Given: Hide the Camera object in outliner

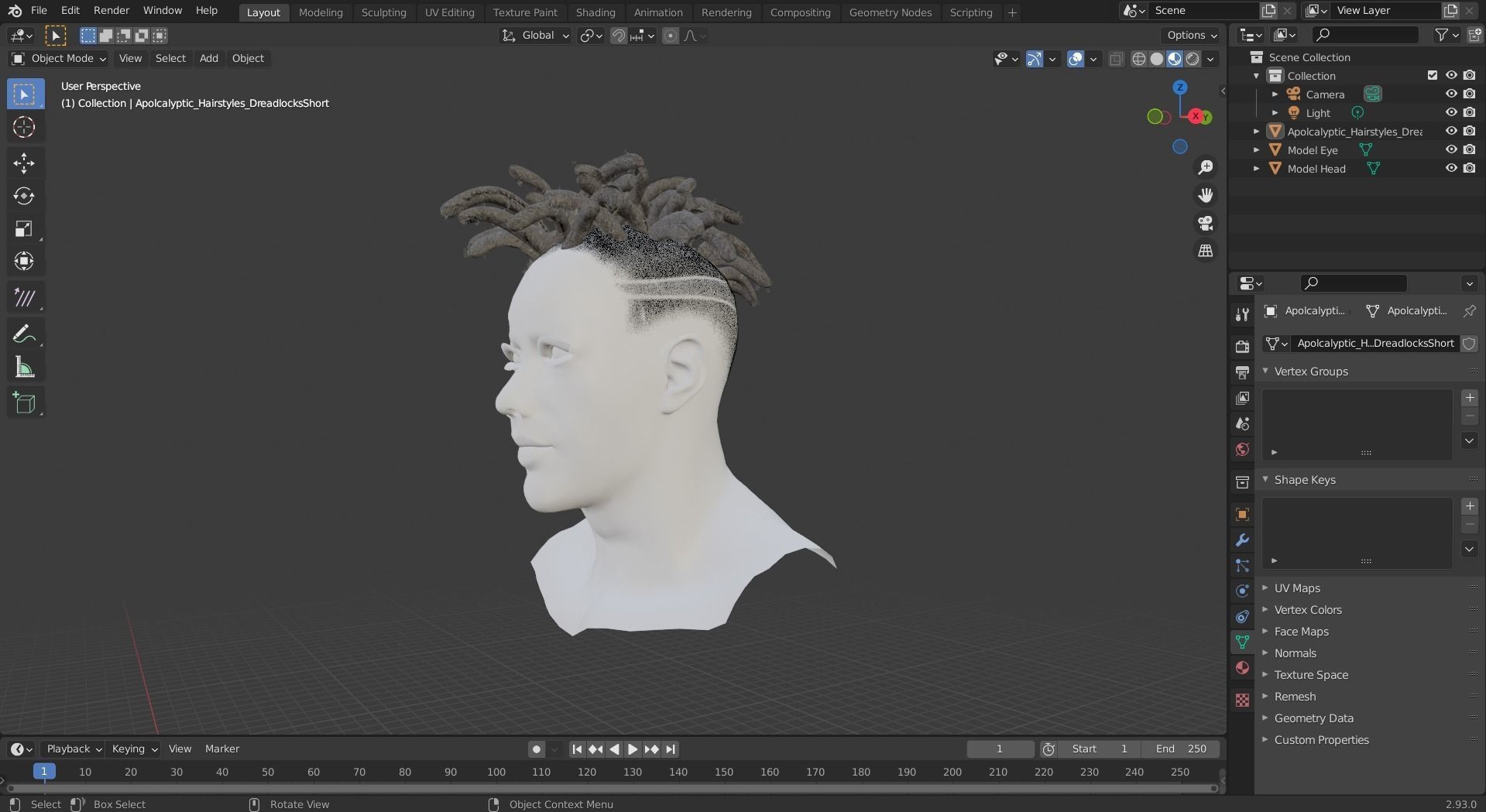Looking at the screenshot, I should click(x=1451, y=94).
